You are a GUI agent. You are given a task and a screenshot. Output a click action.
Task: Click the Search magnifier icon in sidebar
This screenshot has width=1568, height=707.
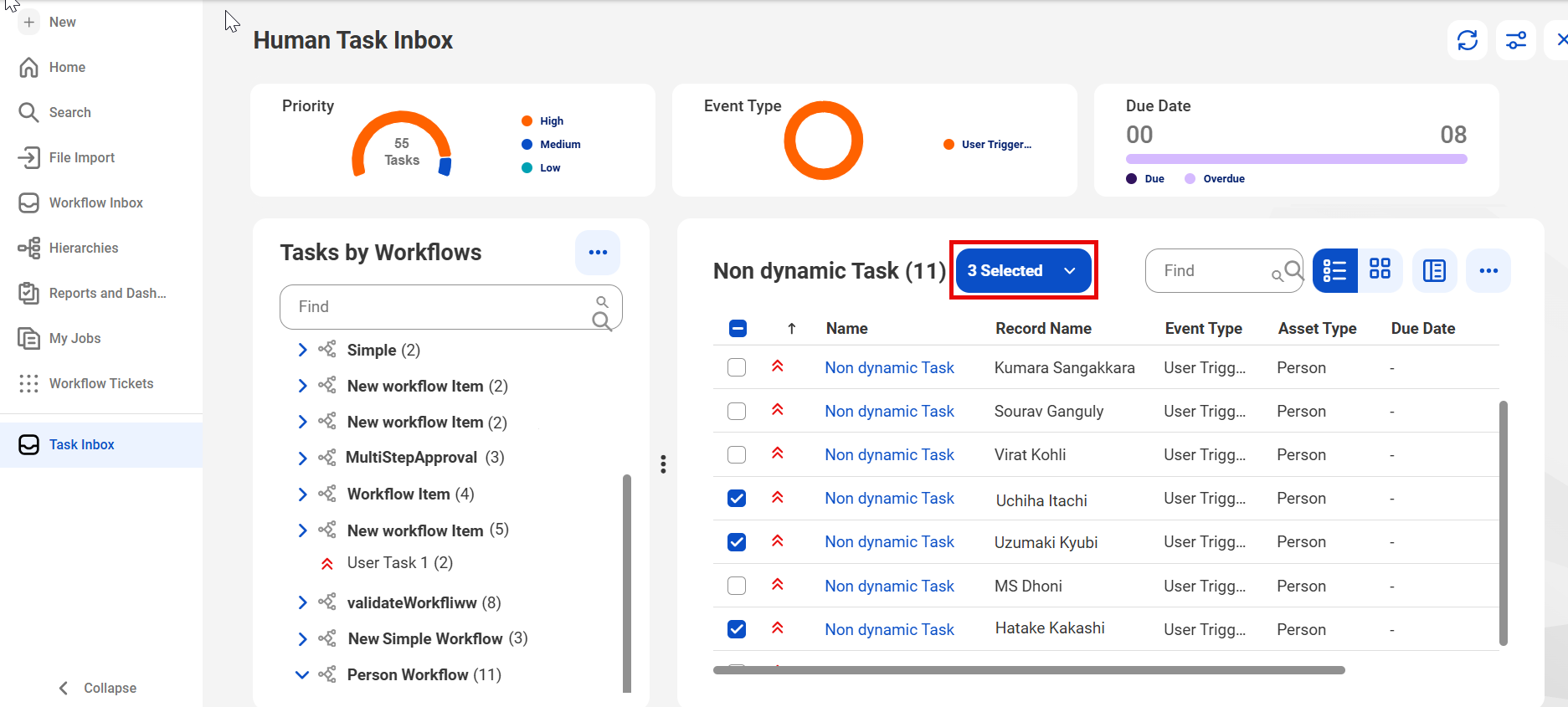(29, 112)
